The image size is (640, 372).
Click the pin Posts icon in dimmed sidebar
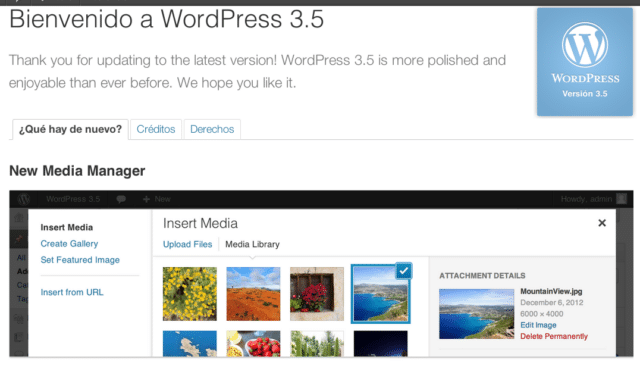[19, 238]
